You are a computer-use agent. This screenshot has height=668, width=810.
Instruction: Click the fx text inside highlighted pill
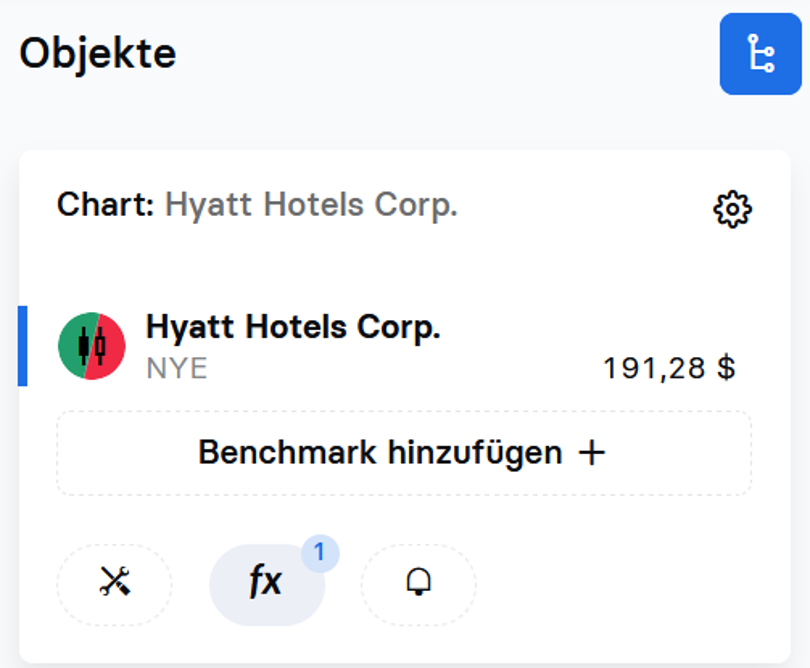click(266, 581)
